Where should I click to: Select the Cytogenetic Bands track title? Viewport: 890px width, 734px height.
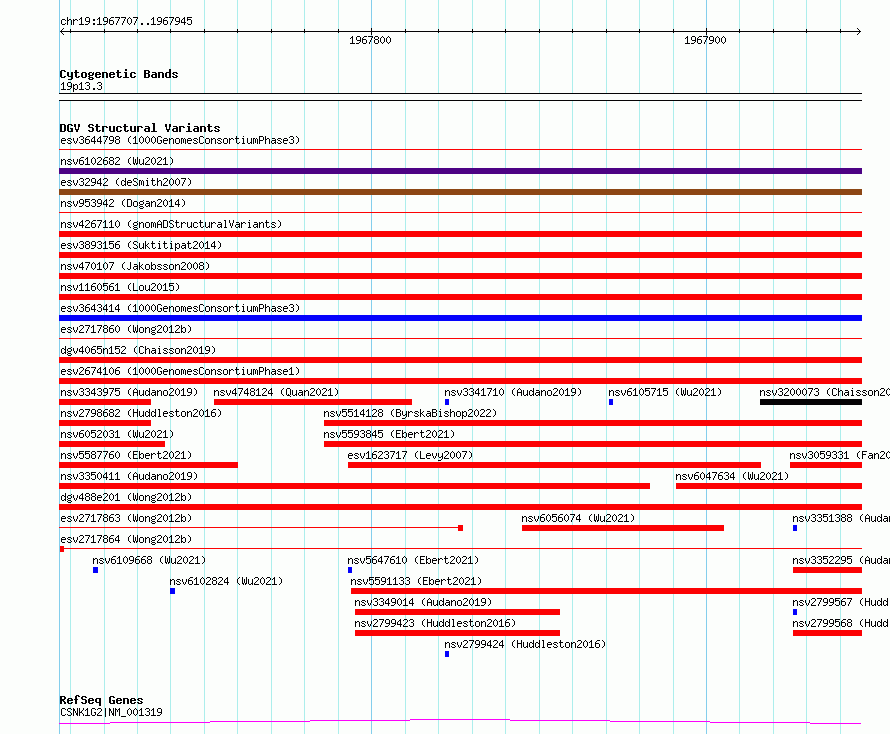tap(119, 74)
